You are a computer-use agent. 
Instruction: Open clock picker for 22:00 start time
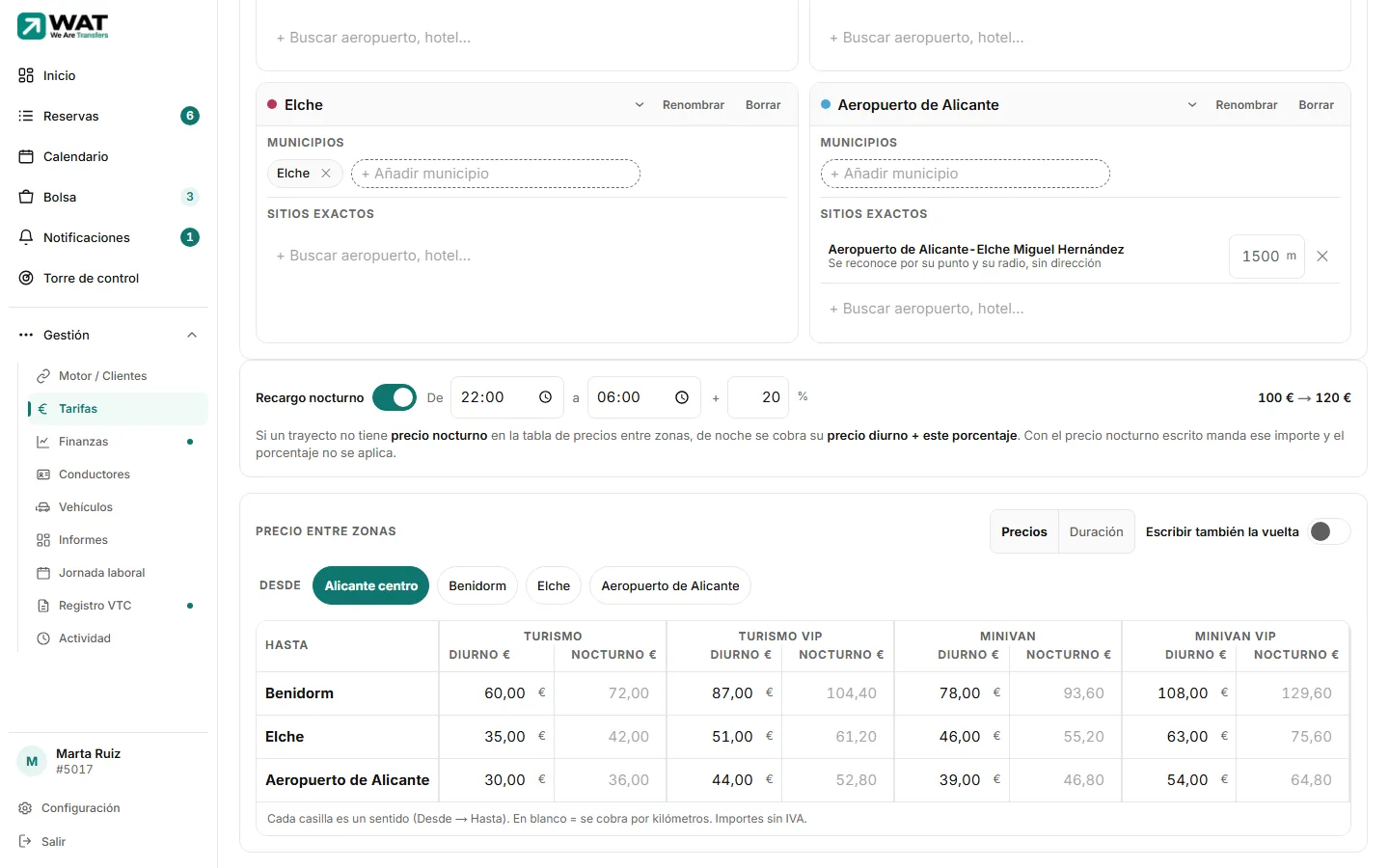coord(545,397)
